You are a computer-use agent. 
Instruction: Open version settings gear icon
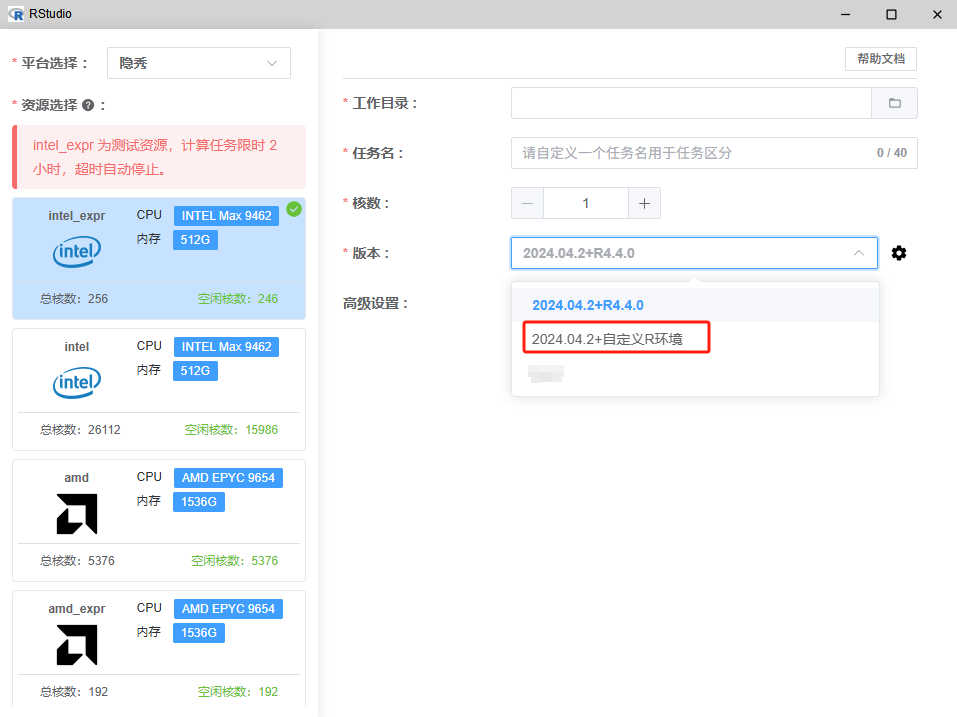click(x=899, y=253)
